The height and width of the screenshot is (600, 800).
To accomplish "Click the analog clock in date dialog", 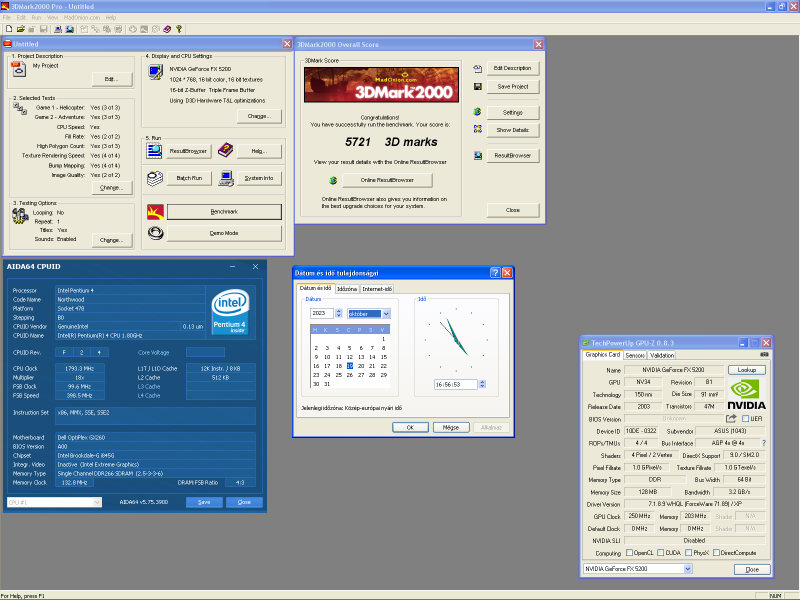I will pos(456,339).
